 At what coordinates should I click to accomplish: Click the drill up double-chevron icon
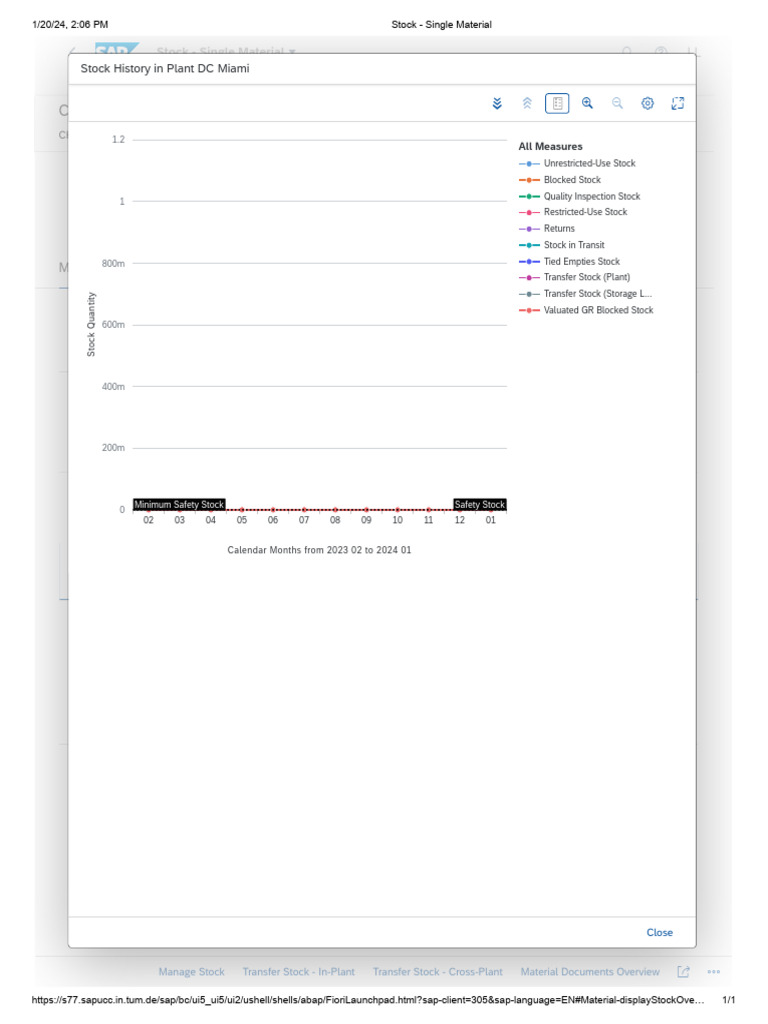pos(527,103)
